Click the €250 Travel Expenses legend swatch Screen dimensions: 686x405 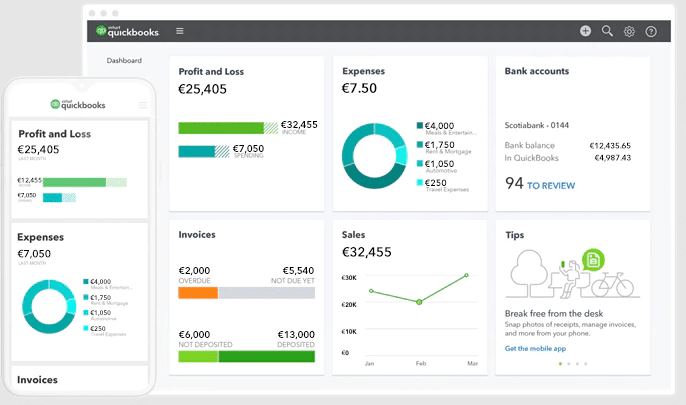click(x=420, y=182)
